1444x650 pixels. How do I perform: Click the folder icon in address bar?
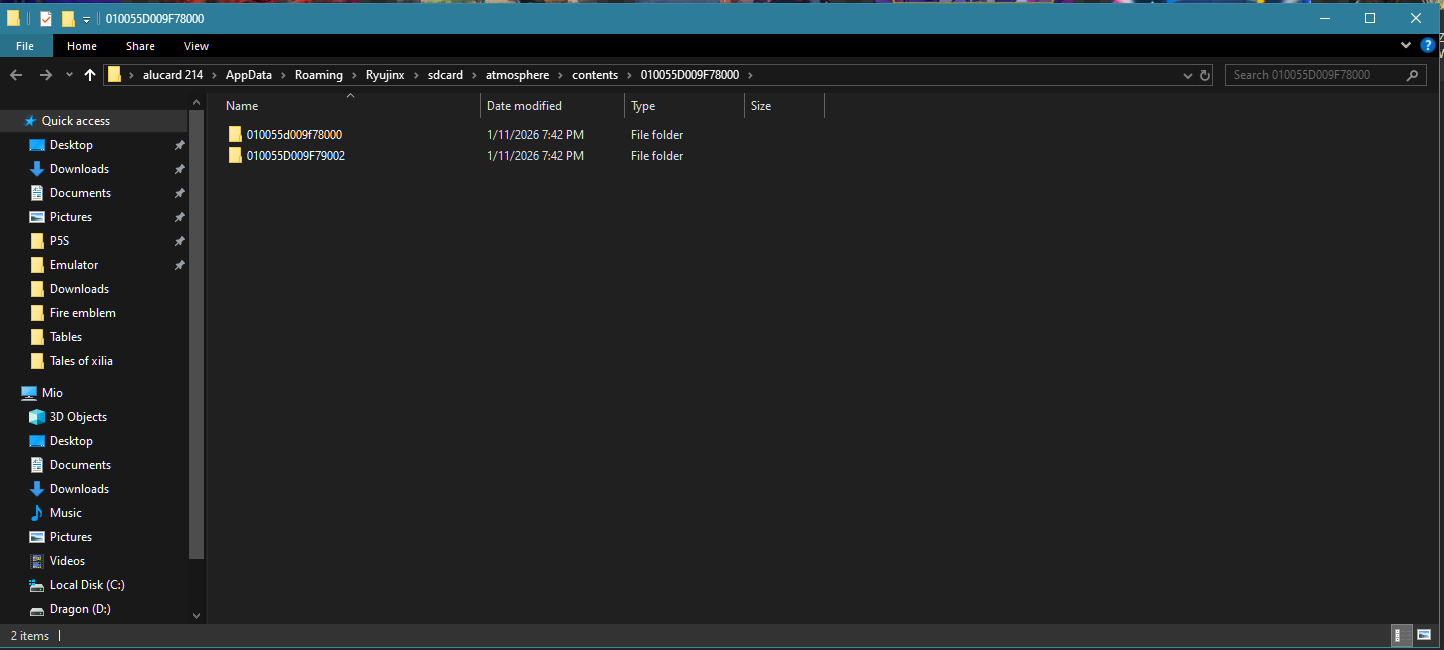pyautogui.click(x=115, y=75)
